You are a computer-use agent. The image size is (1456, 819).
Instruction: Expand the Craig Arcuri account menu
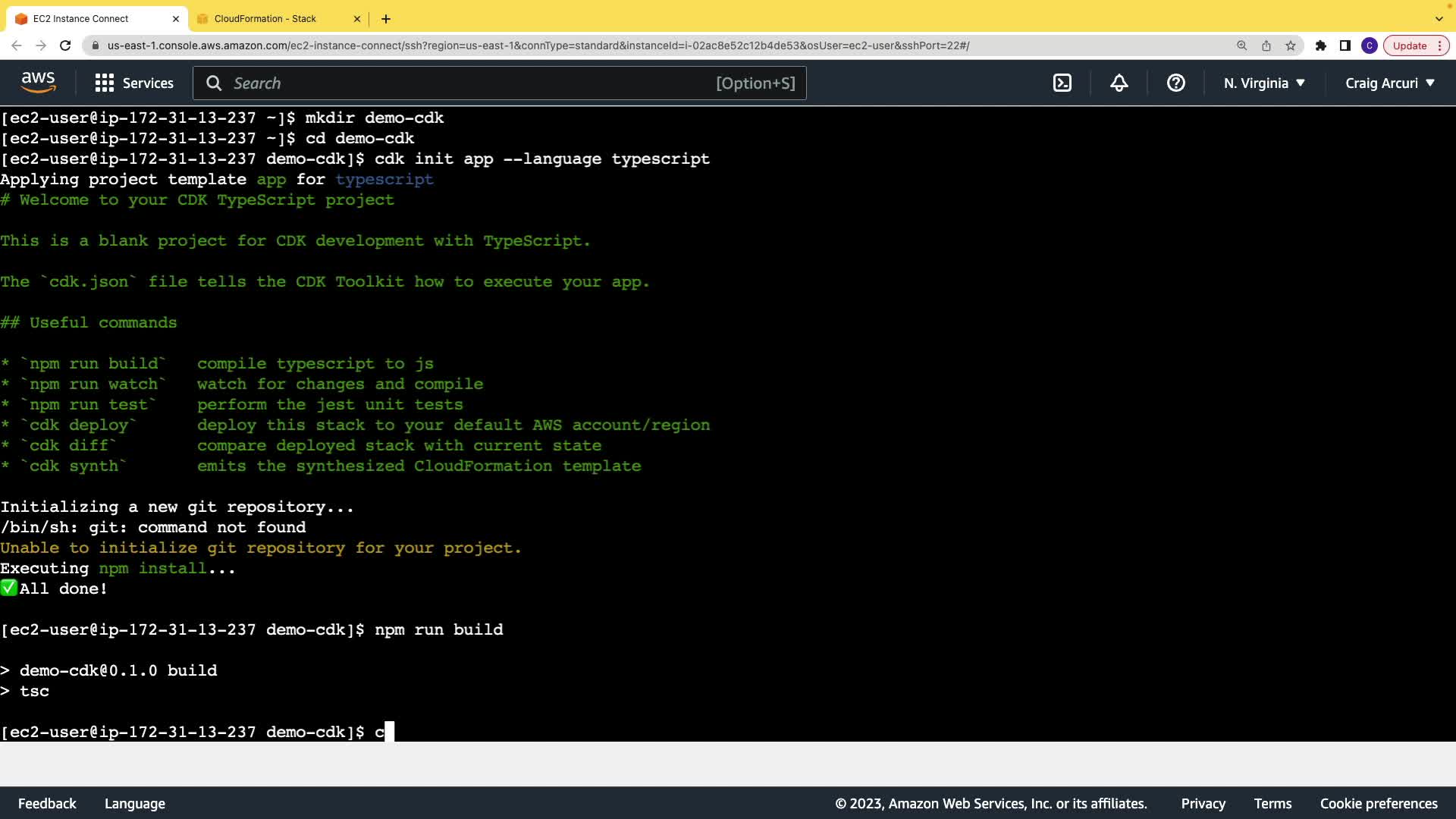1389,83
